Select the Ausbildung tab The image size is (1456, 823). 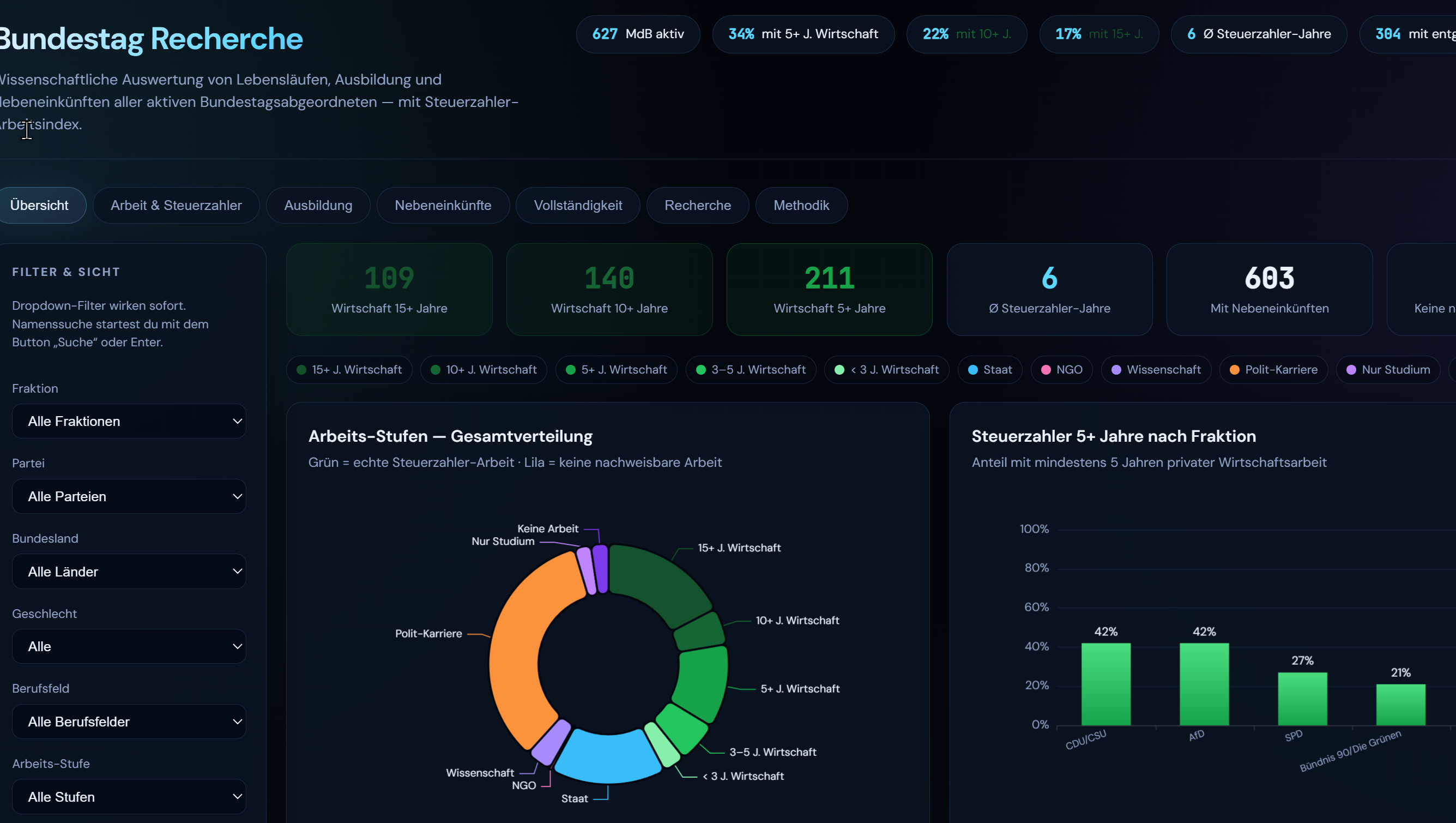[318, 205]
